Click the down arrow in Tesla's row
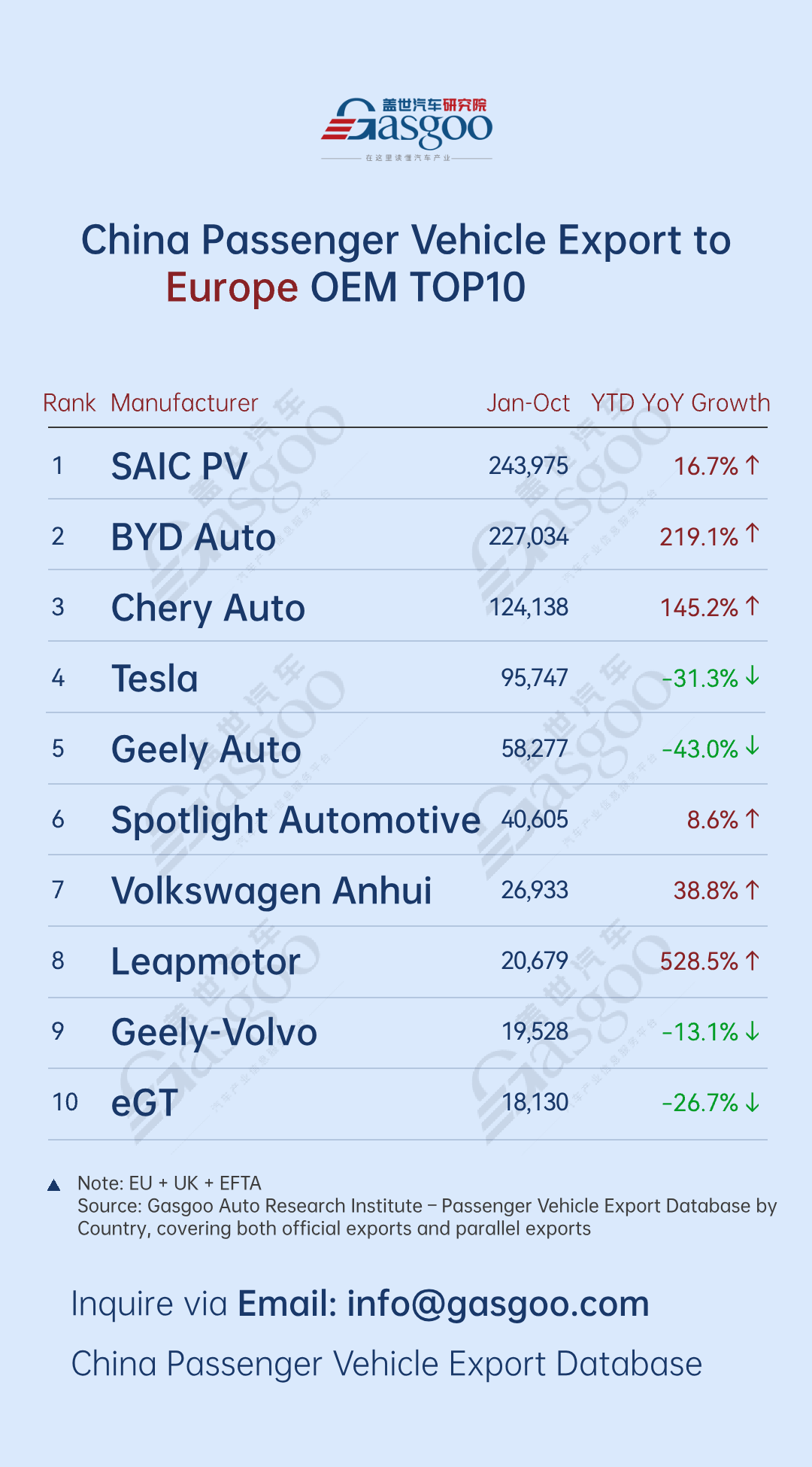This screenshot has height=1467, width=812. 753,677
